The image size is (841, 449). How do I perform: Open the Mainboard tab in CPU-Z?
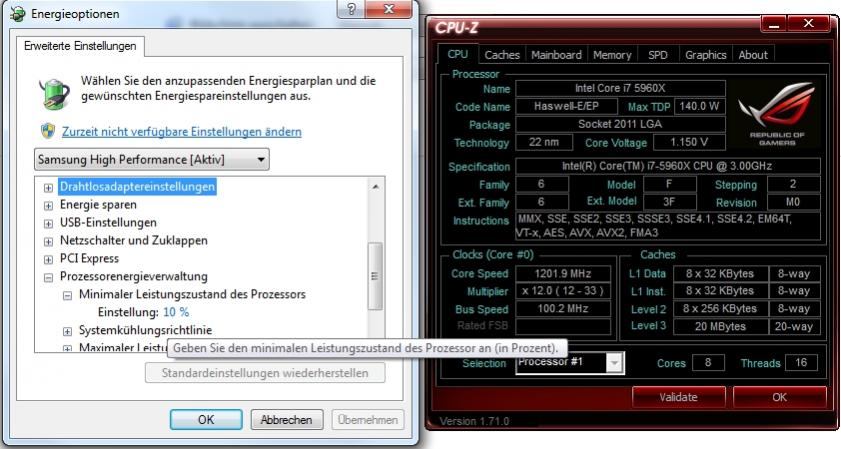pos(556,55)
